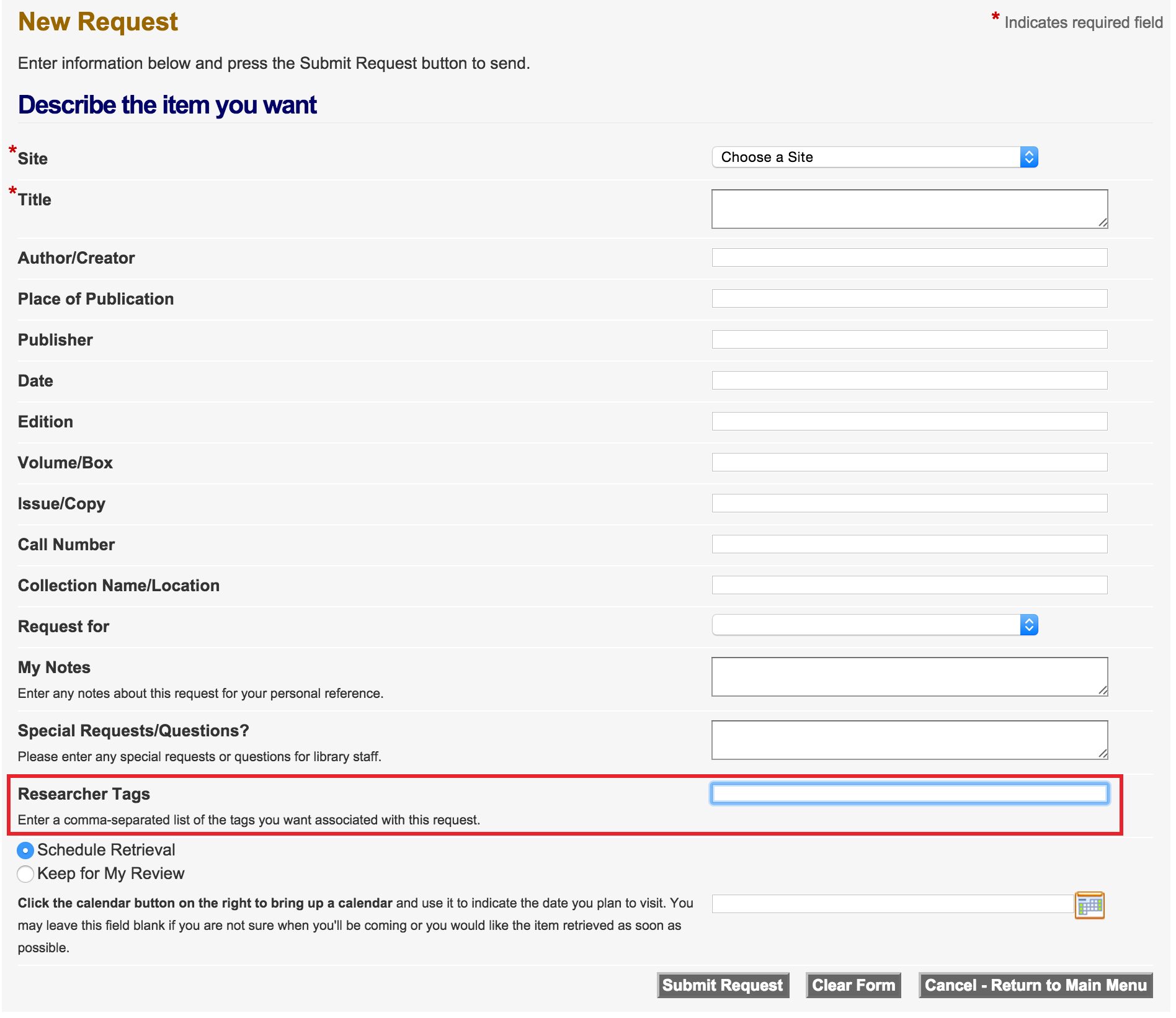Focus the Title text area
Viewport: 1176px width, 1018px height.
click(909, 209)
